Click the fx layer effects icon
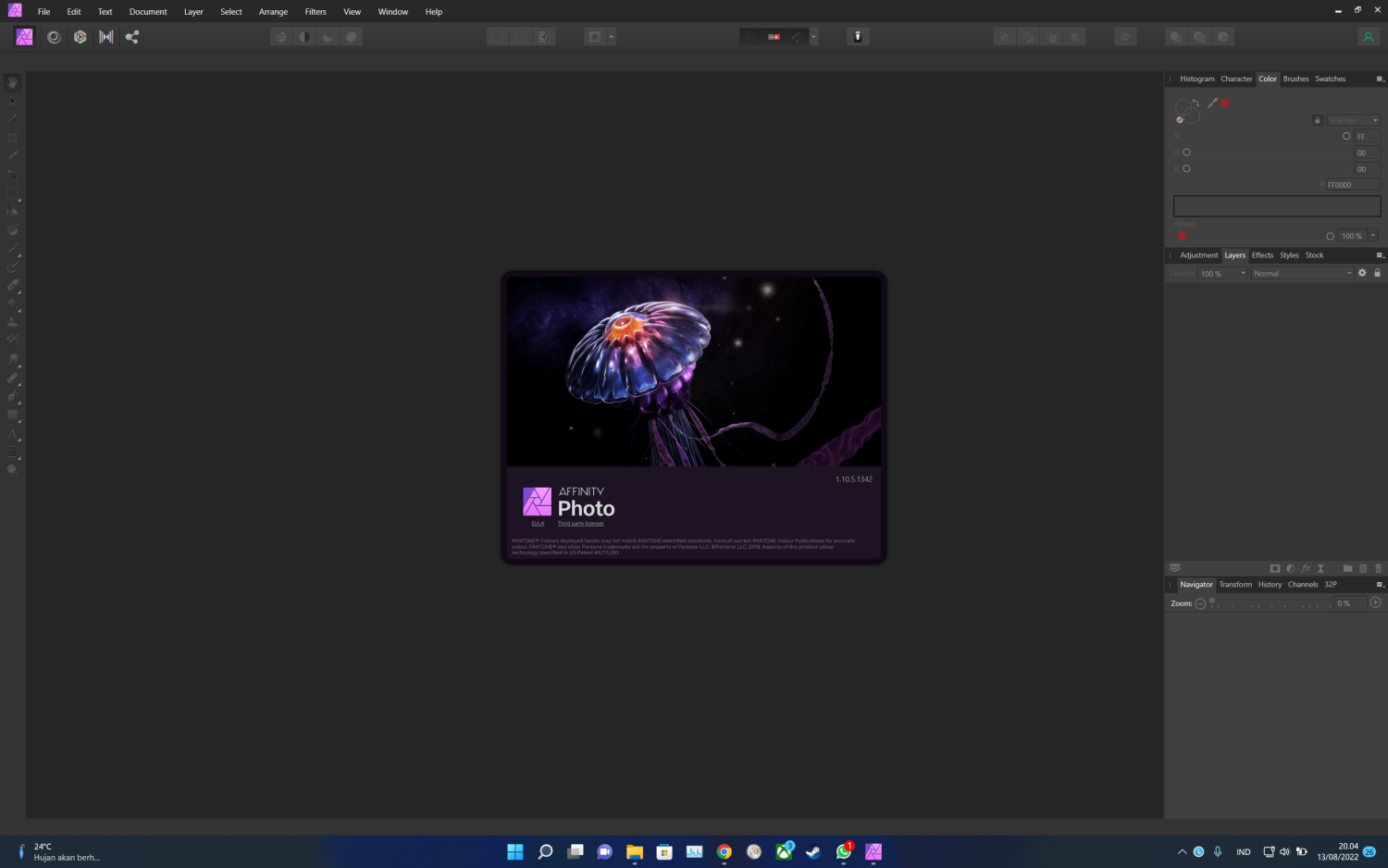The image size is (1388, 868). (1306, 568)
